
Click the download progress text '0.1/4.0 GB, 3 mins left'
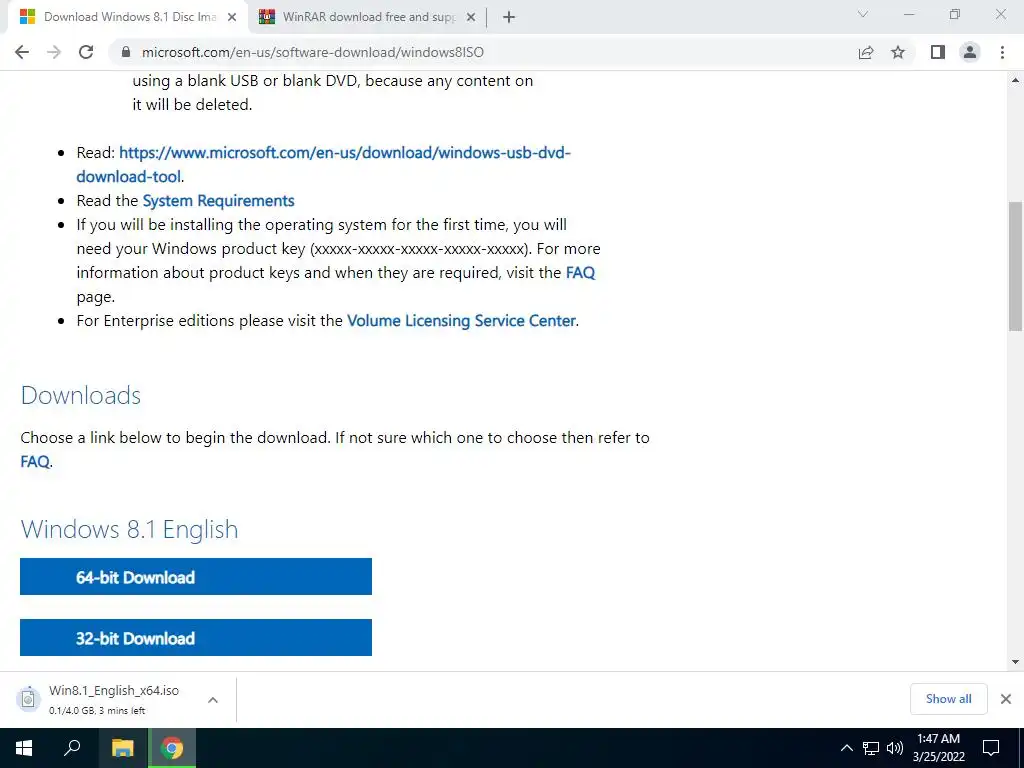[x=97, y=711]
